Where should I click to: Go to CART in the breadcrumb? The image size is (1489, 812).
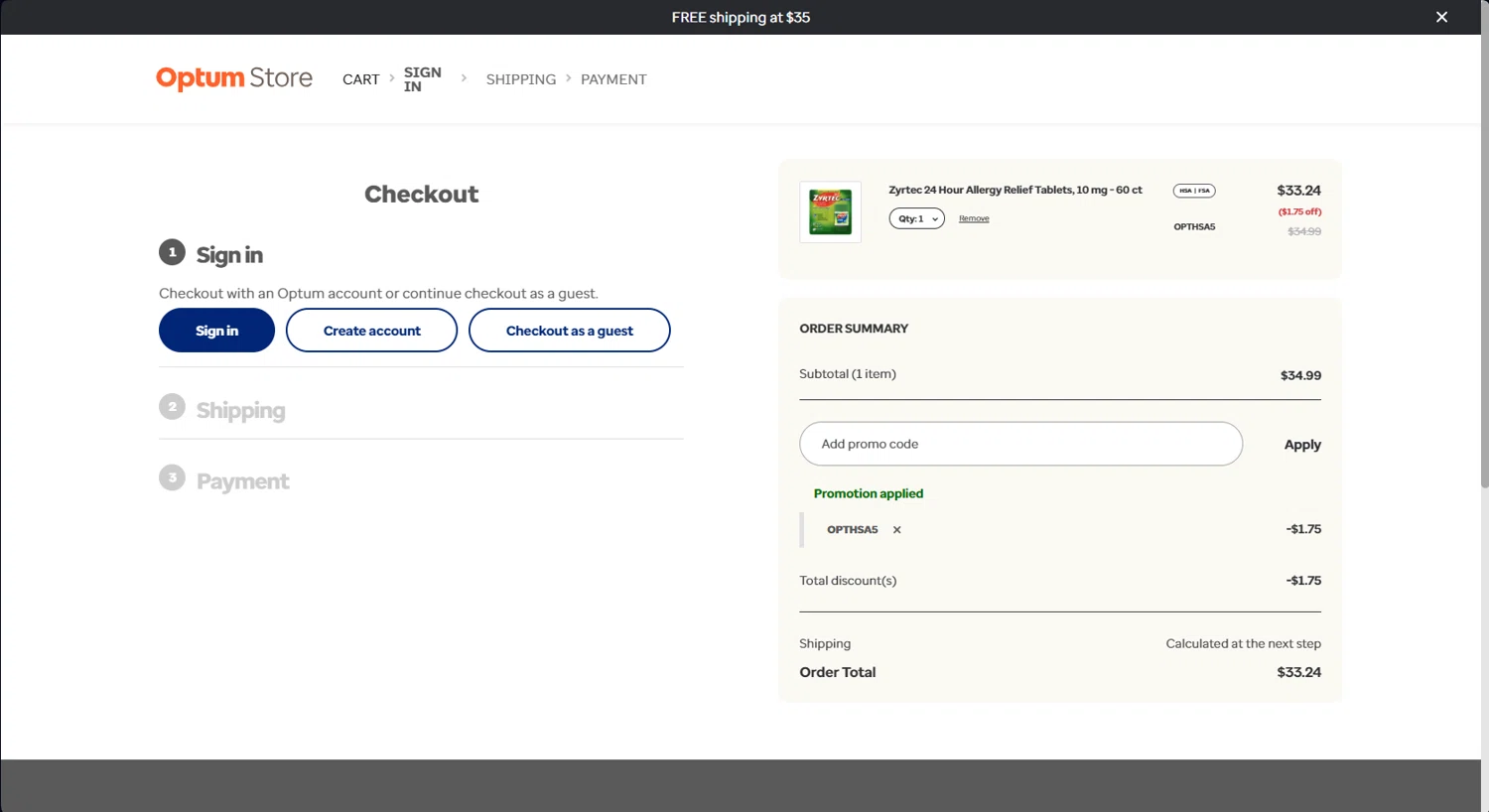point(360,79)
